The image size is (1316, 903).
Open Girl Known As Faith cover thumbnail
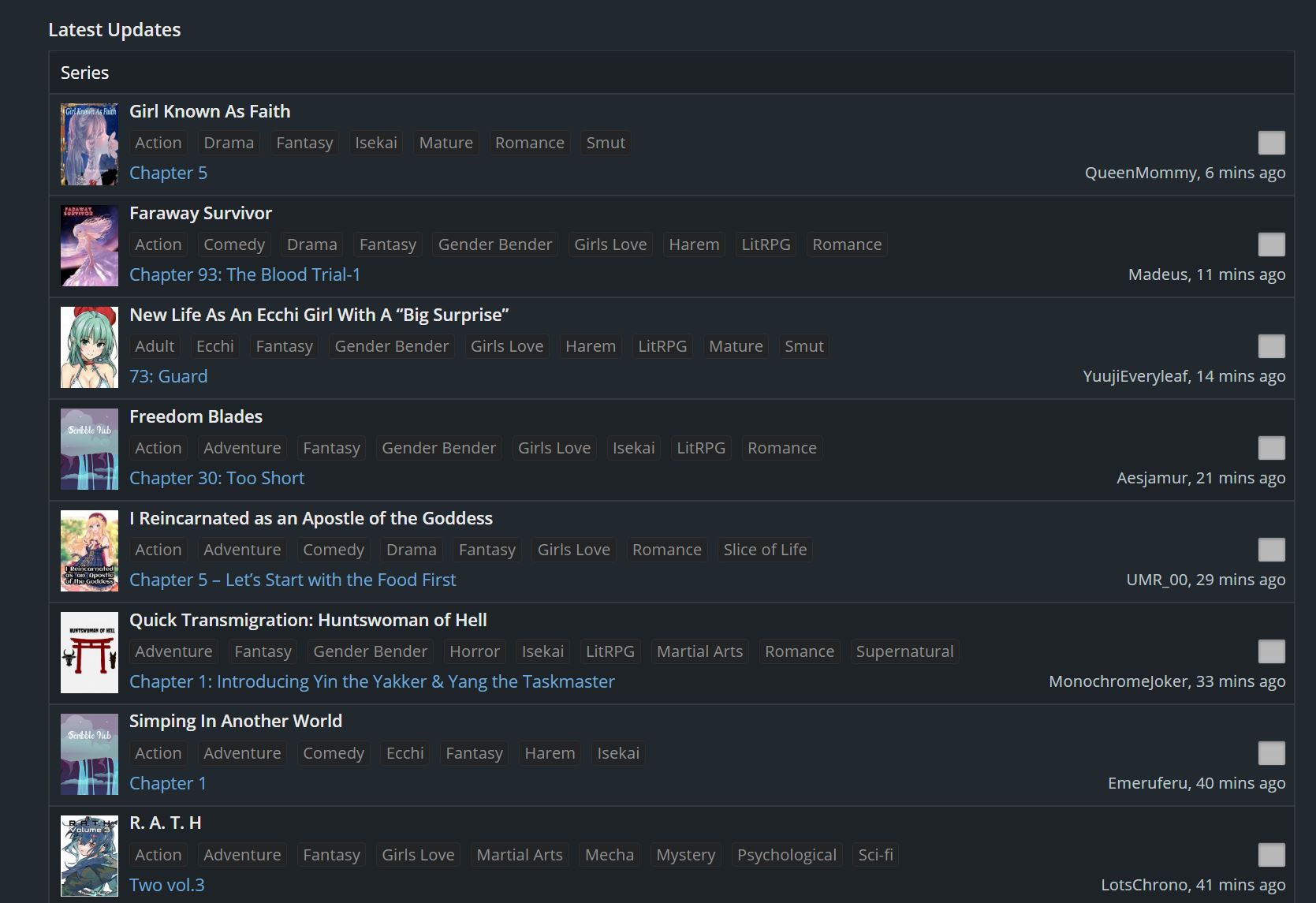tap(89, 144)
